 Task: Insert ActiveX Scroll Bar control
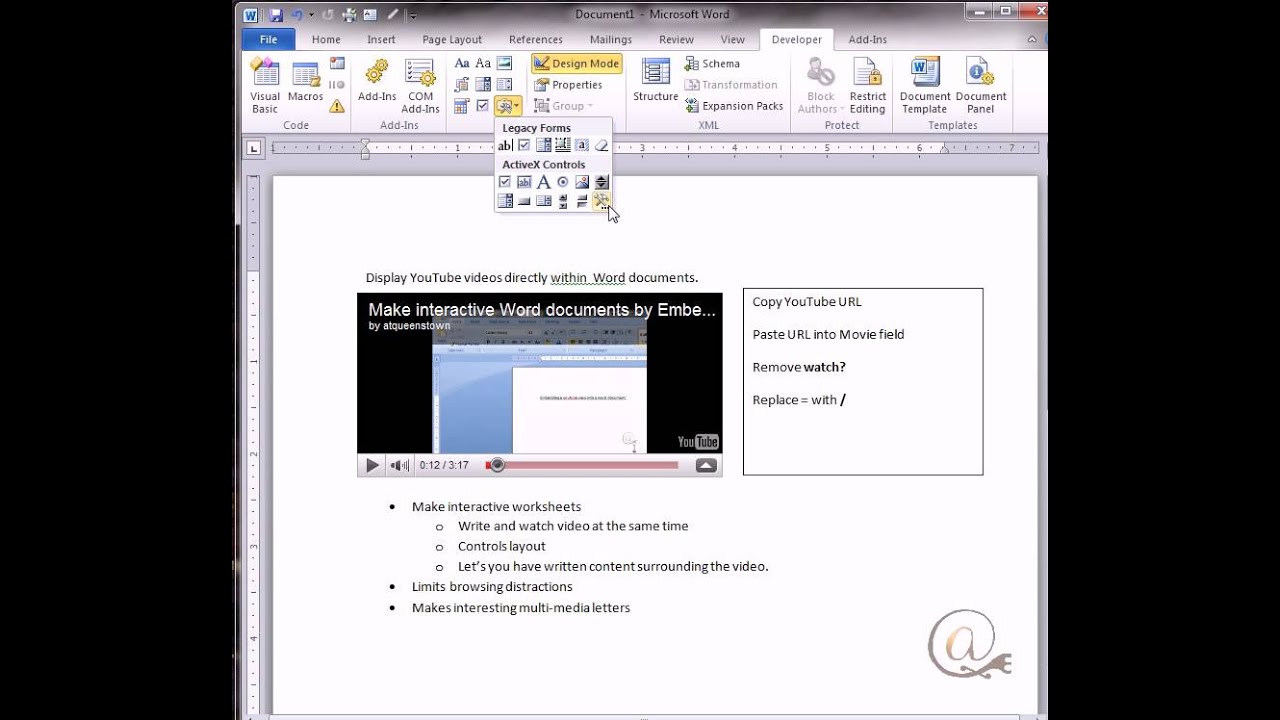[563, 200]
